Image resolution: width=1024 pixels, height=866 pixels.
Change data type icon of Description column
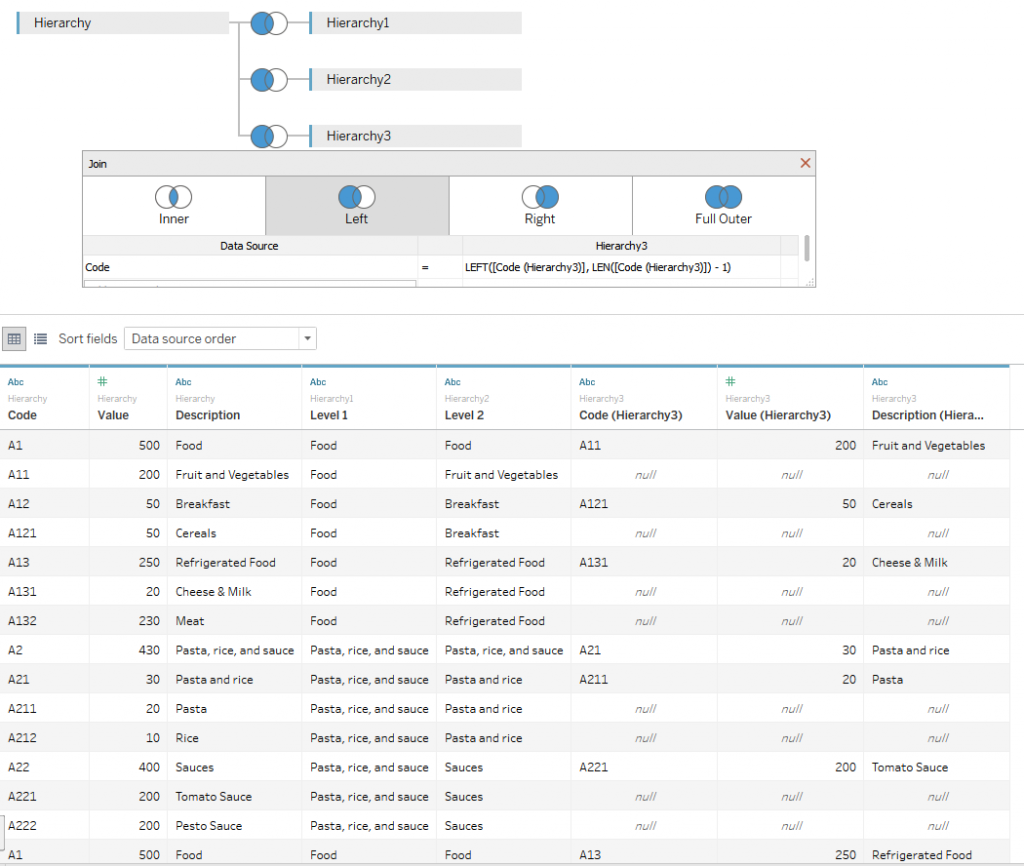[184, 382]
